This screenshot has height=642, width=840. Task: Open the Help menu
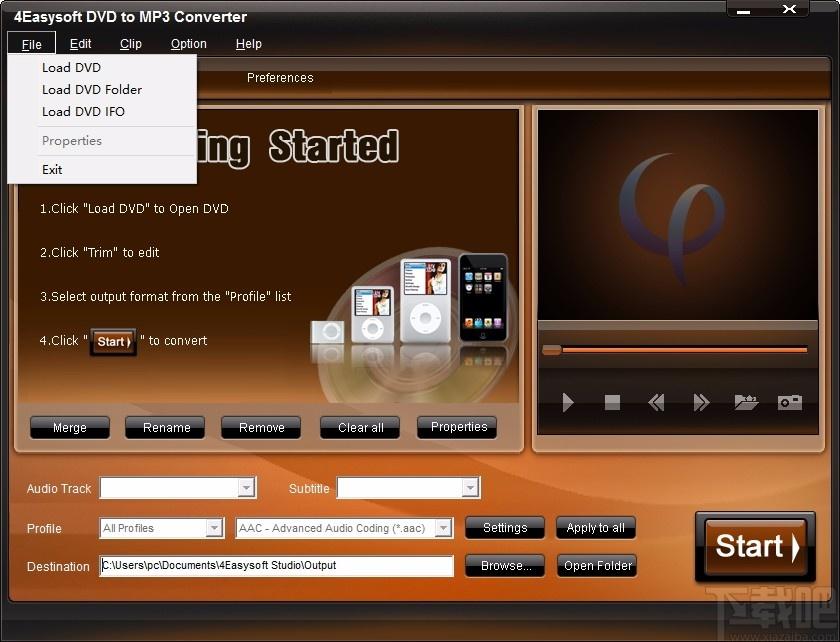pos(249,44)
